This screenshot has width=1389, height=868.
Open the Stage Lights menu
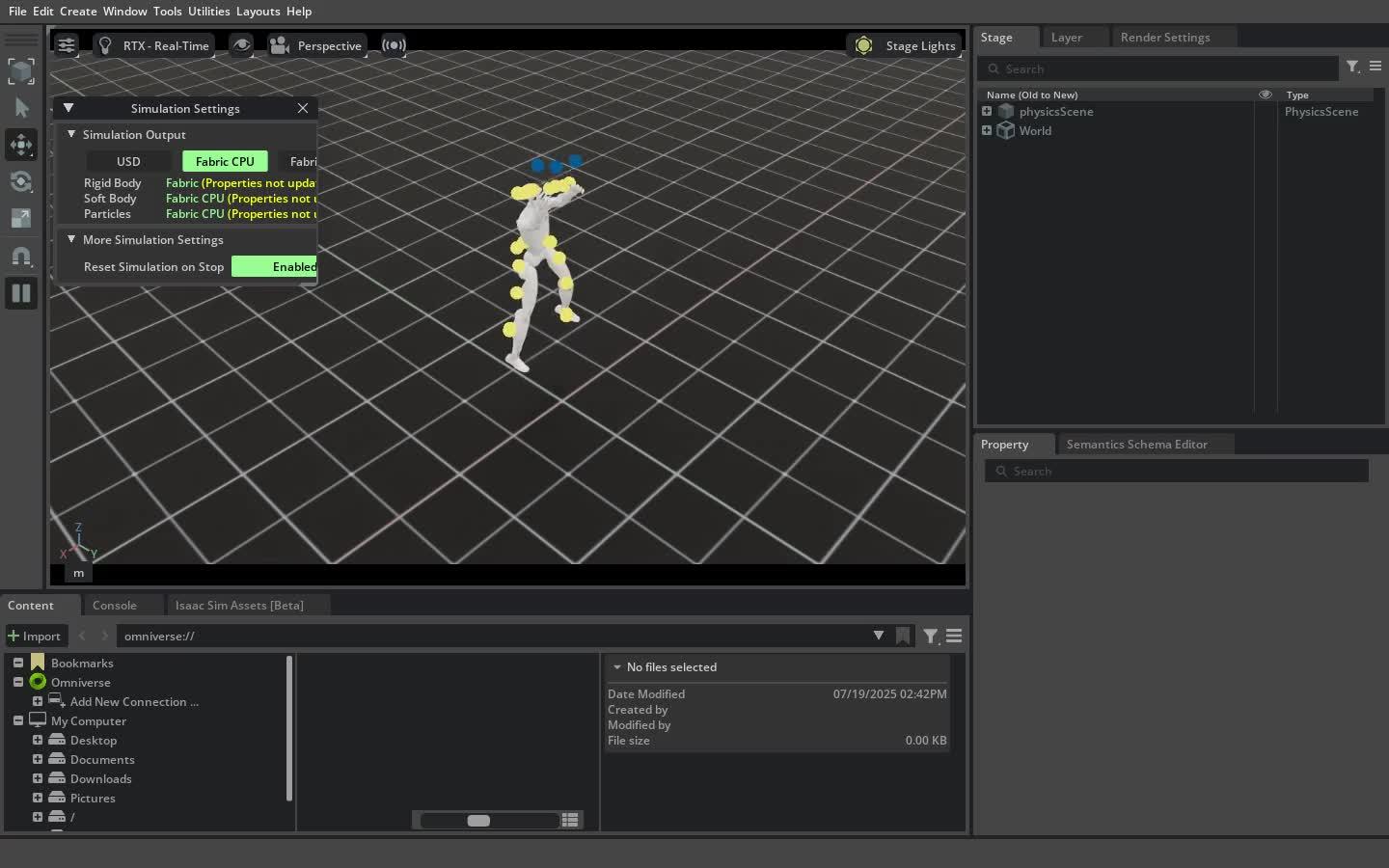tap(906, 45)
